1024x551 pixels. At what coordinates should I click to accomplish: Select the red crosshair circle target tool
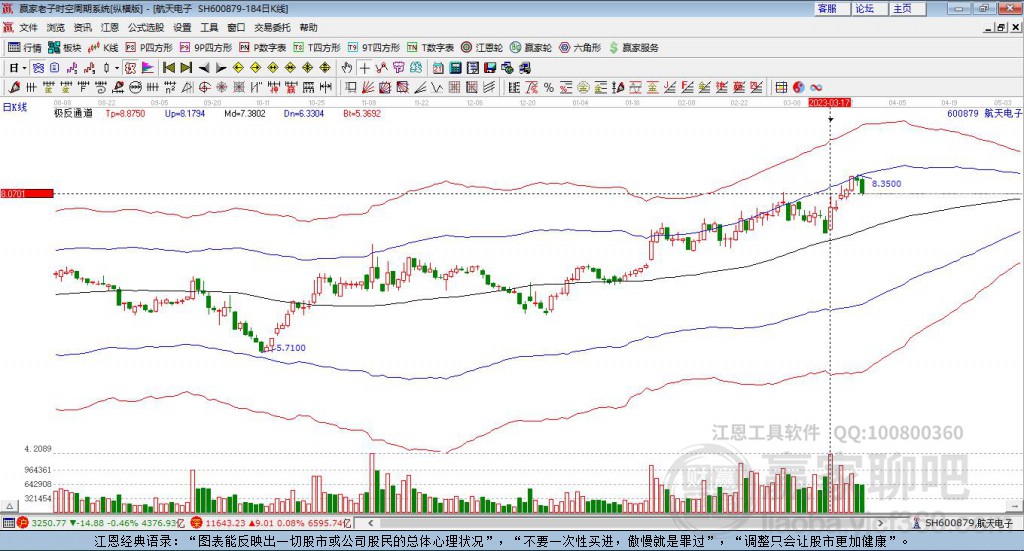(204, 87)
